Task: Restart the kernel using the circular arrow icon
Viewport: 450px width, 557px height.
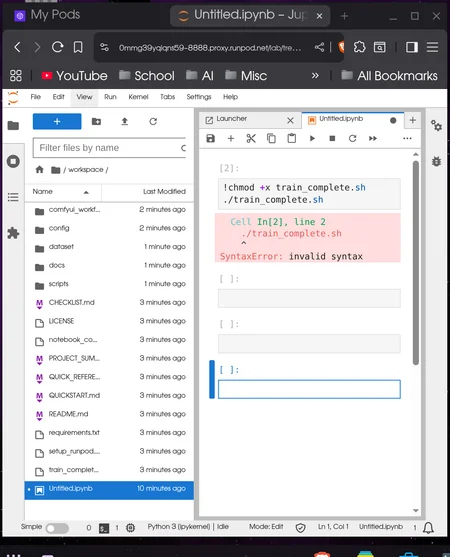Action: (x=352, y=139)
